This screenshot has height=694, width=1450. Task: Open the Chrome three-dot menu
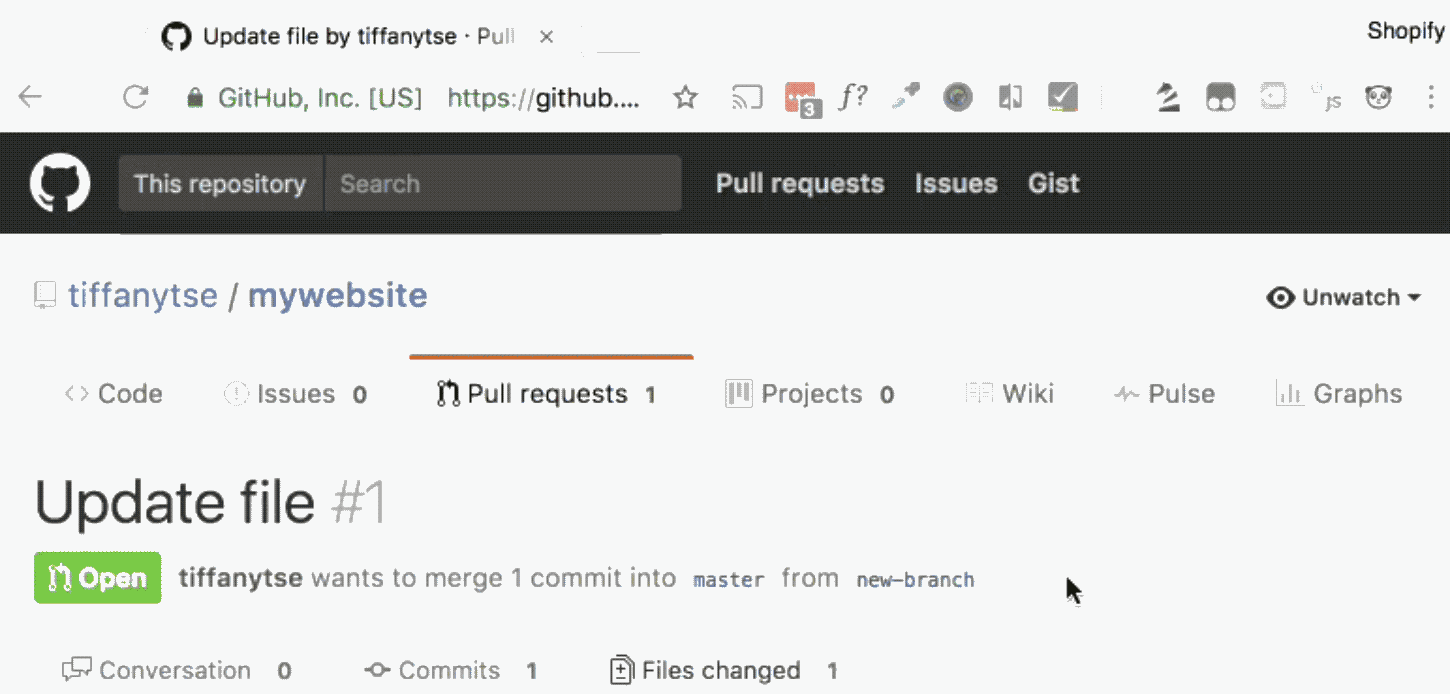coord(1431,97)
